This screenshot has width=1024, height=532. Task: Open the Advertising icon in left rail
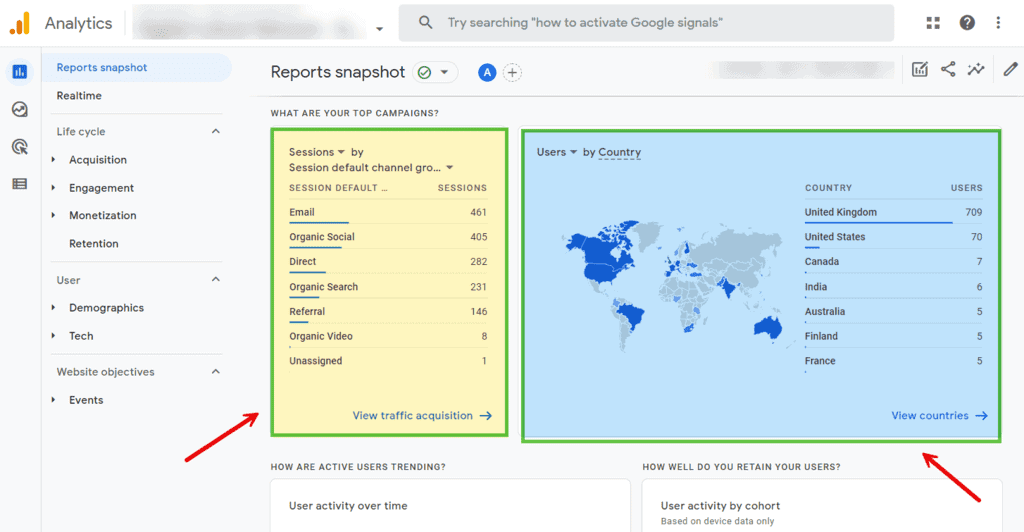coord(20,146)
